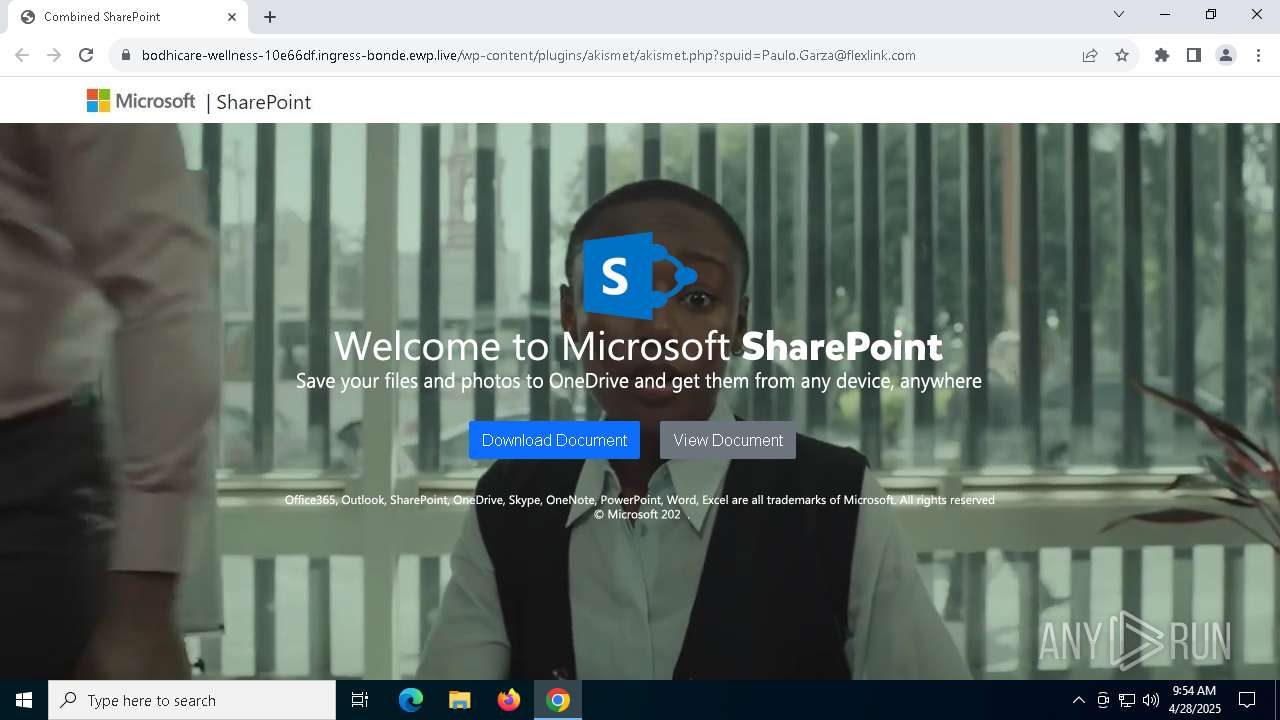Click the Type here to search box
This screenshot has height=720, width=1280.
pos(192,700)
